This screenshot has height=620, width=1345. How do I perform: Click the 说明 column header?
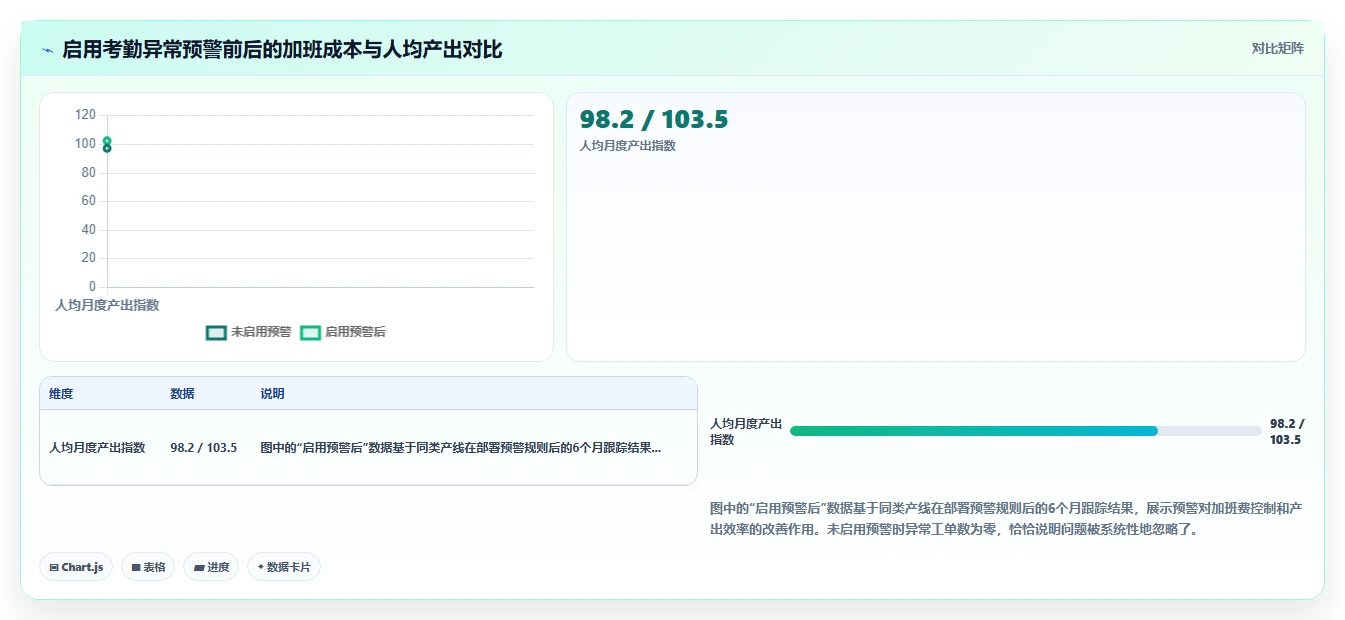tap(272, 394)
